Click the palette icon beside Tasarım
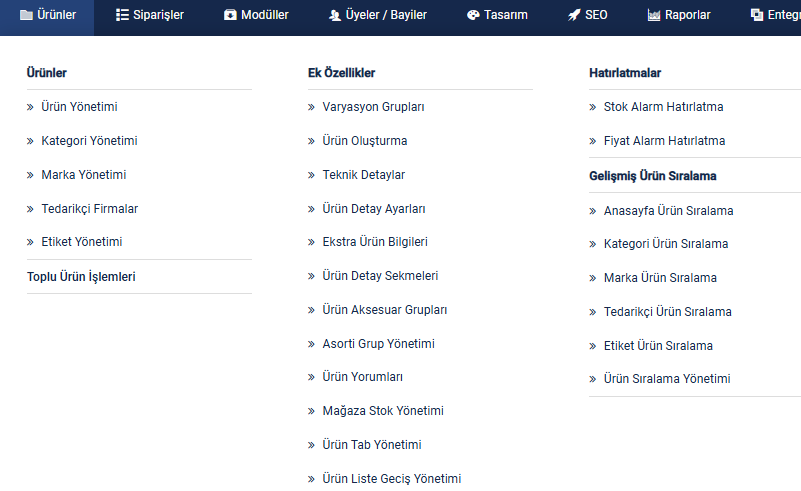 pyautogui.click(x=473, y=15)
